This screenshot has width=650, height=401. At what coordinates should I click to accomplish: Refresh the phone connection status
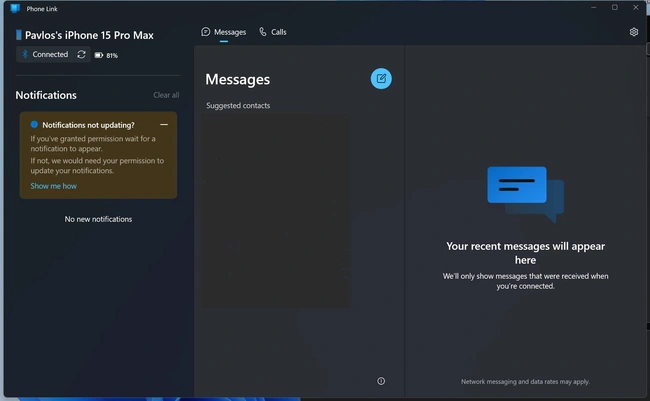coord(81,54)
